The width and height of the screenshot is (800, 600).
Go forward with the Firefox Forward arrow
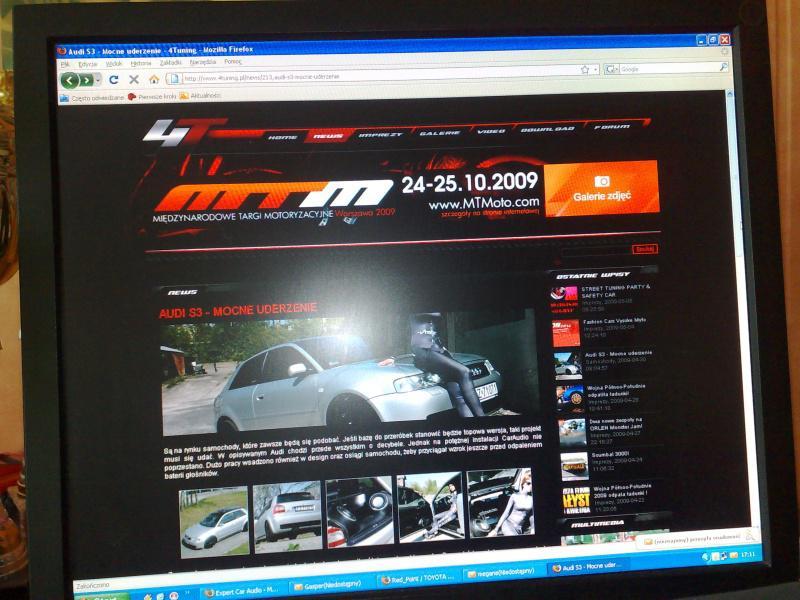click(87, 80)
